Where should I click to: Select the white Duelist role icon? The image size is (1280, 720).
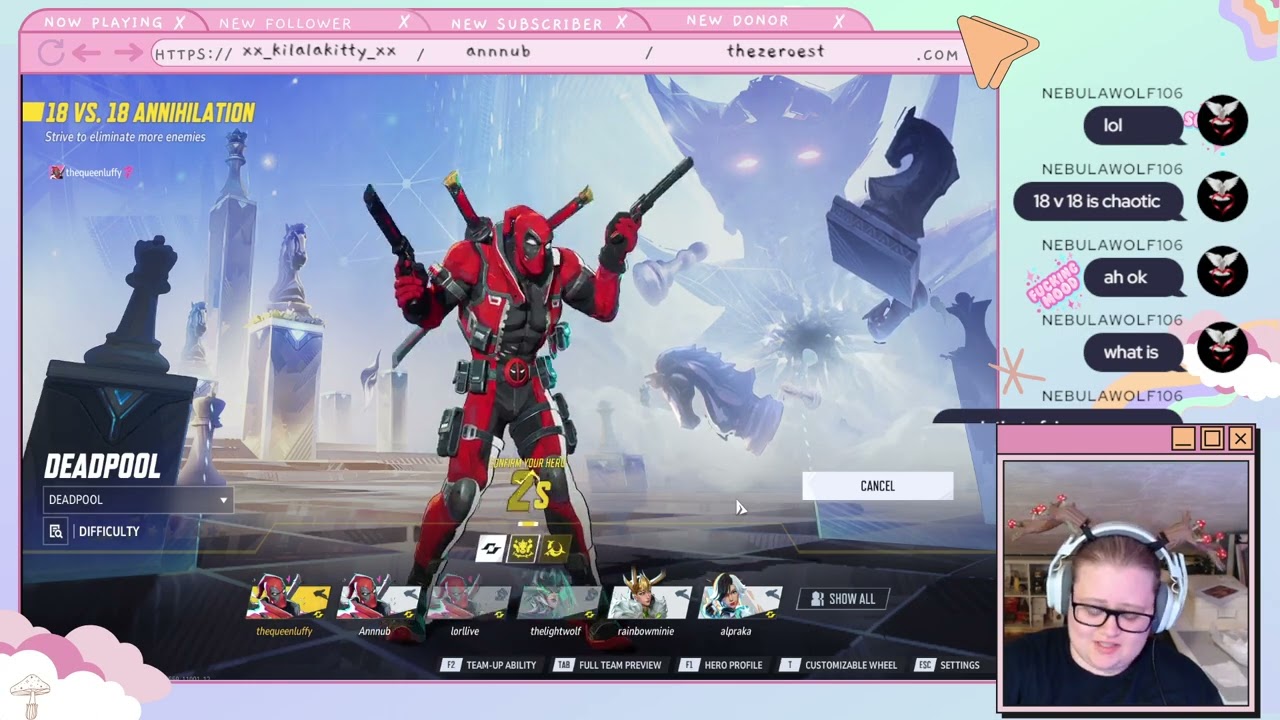point(490,548)
